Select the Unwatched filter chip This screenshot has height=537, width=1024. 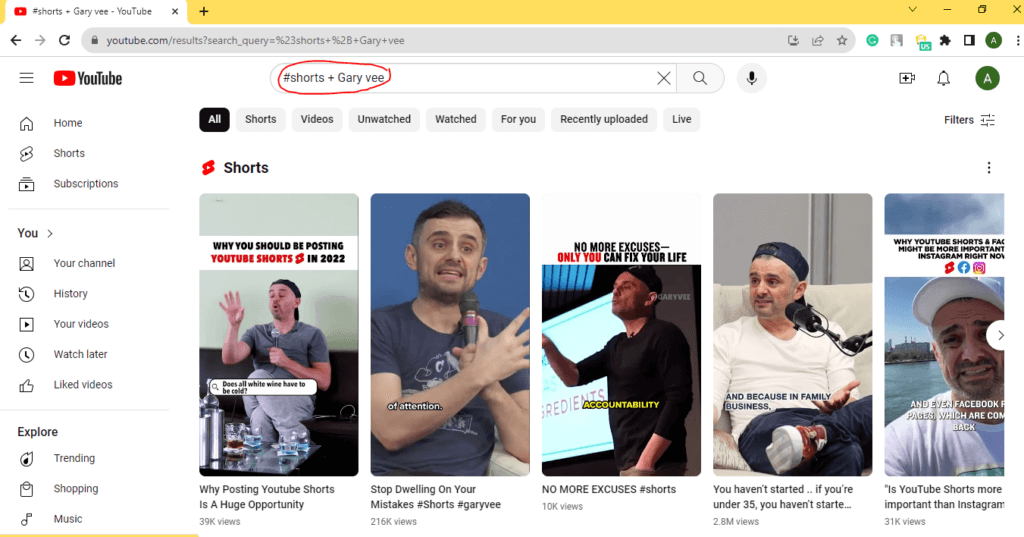point(384,120)
